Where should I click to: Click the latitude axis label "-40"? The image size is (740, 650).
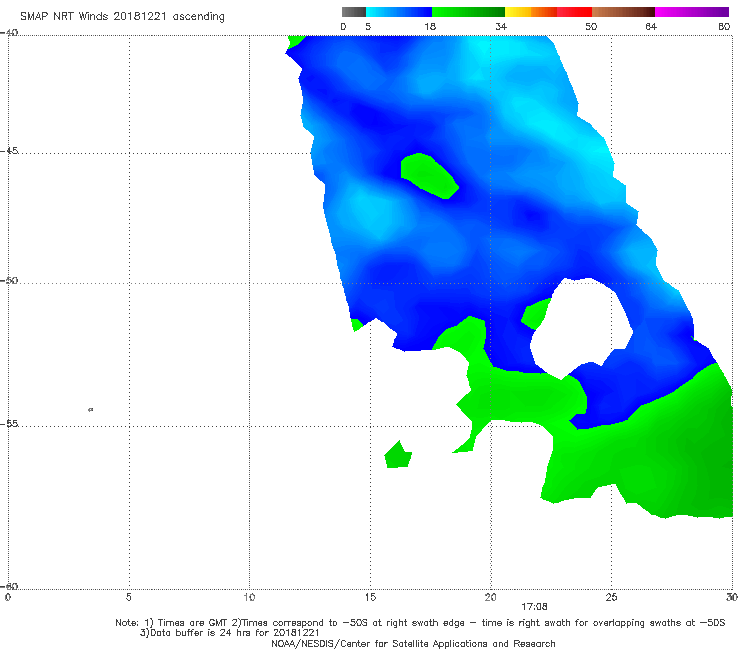[9, 33]
